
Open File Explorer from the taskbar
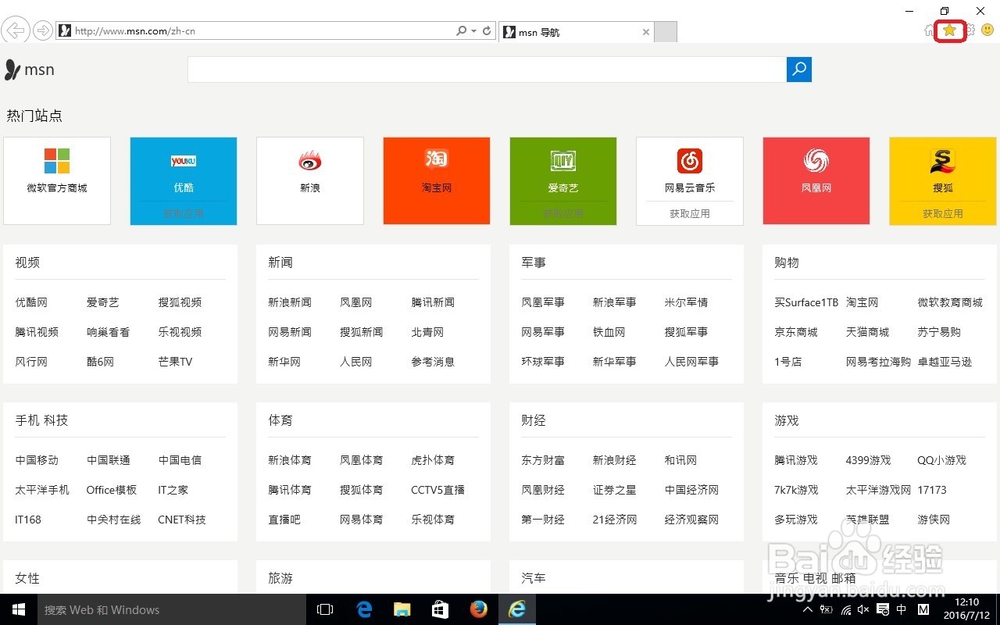402,610
